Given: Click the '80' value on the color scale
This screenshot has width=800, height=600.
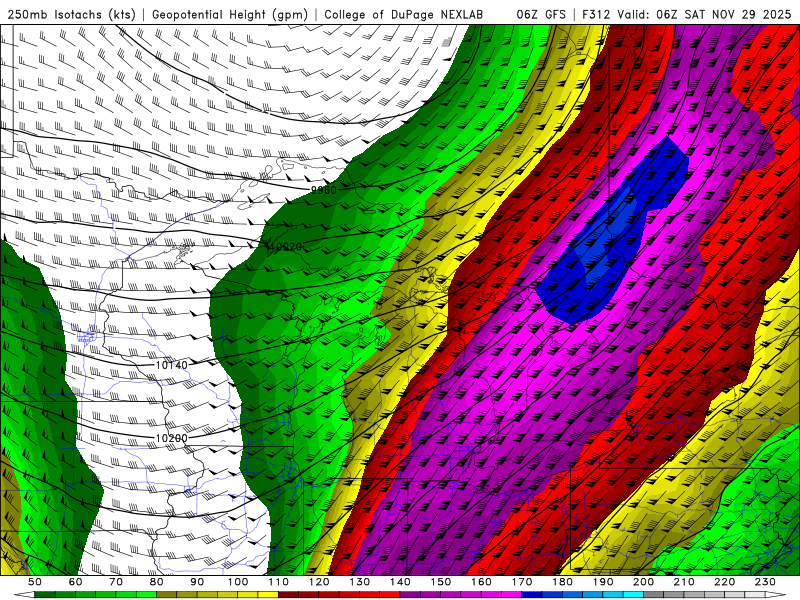Looking at the screenshot, I should pos(157,582).
